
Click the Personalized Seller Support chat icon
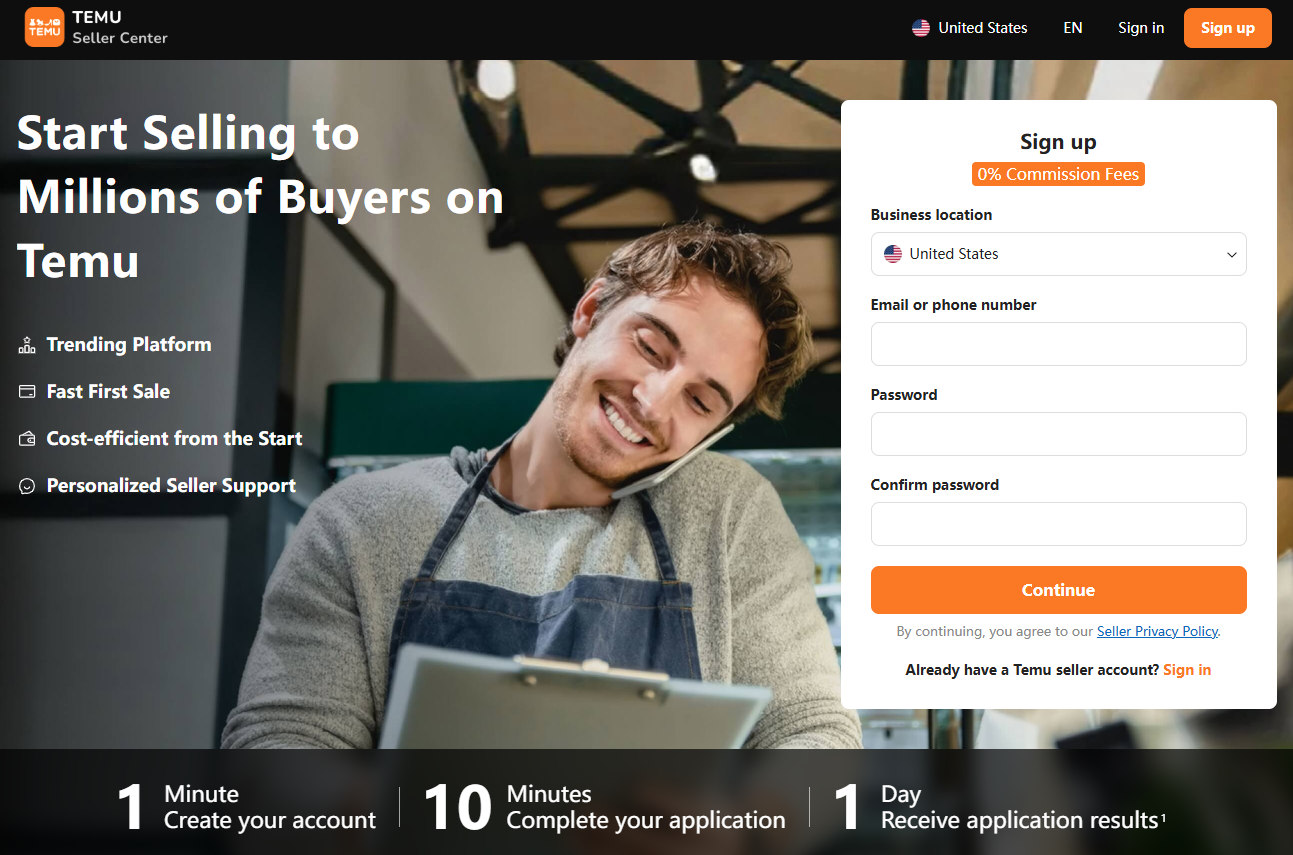pyautogui.click(x=27, y=486)
